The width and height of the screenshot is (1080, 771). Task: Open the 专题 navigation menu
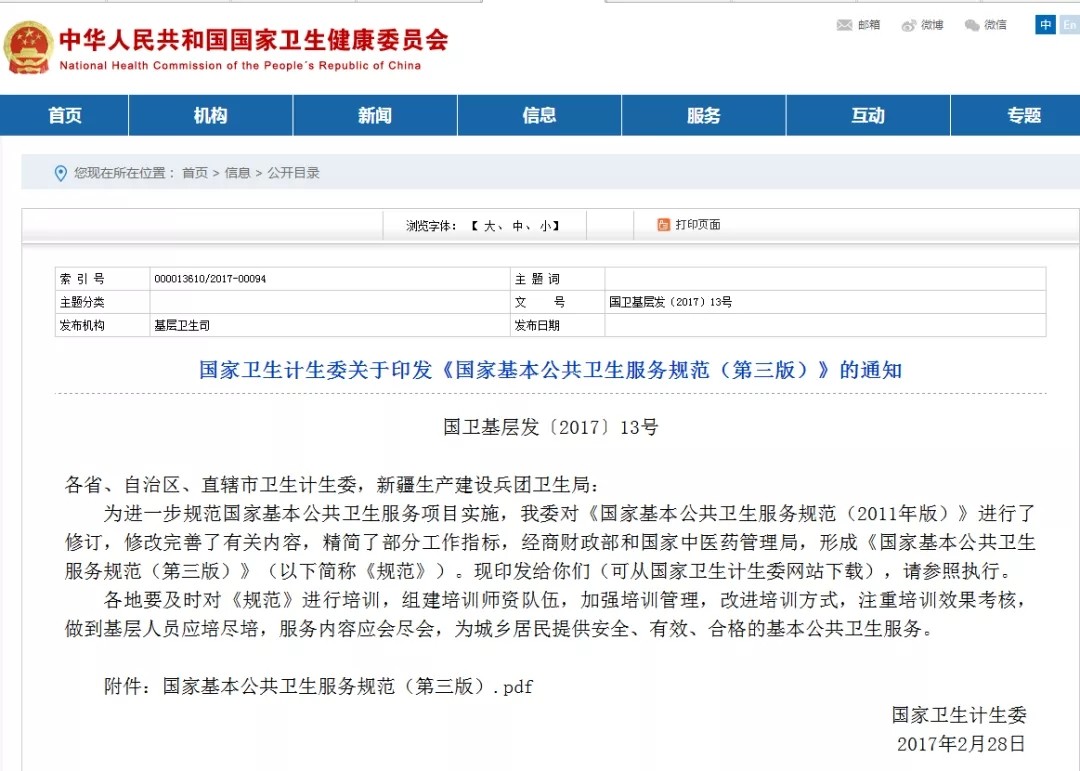click(1024, 116)
